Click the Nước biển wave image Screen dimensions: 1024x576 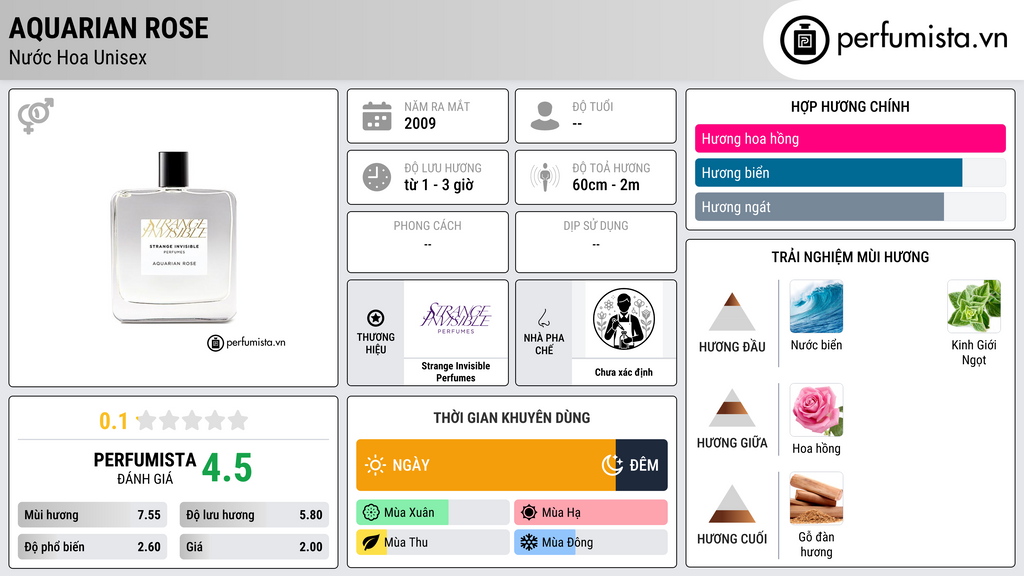coord(816,306)
